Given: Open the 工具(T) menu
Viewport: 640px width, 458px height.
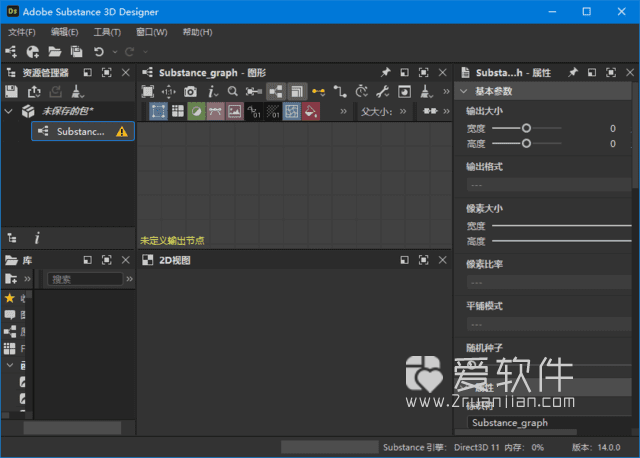Looking at the screenshot, I should pos(107,32).
